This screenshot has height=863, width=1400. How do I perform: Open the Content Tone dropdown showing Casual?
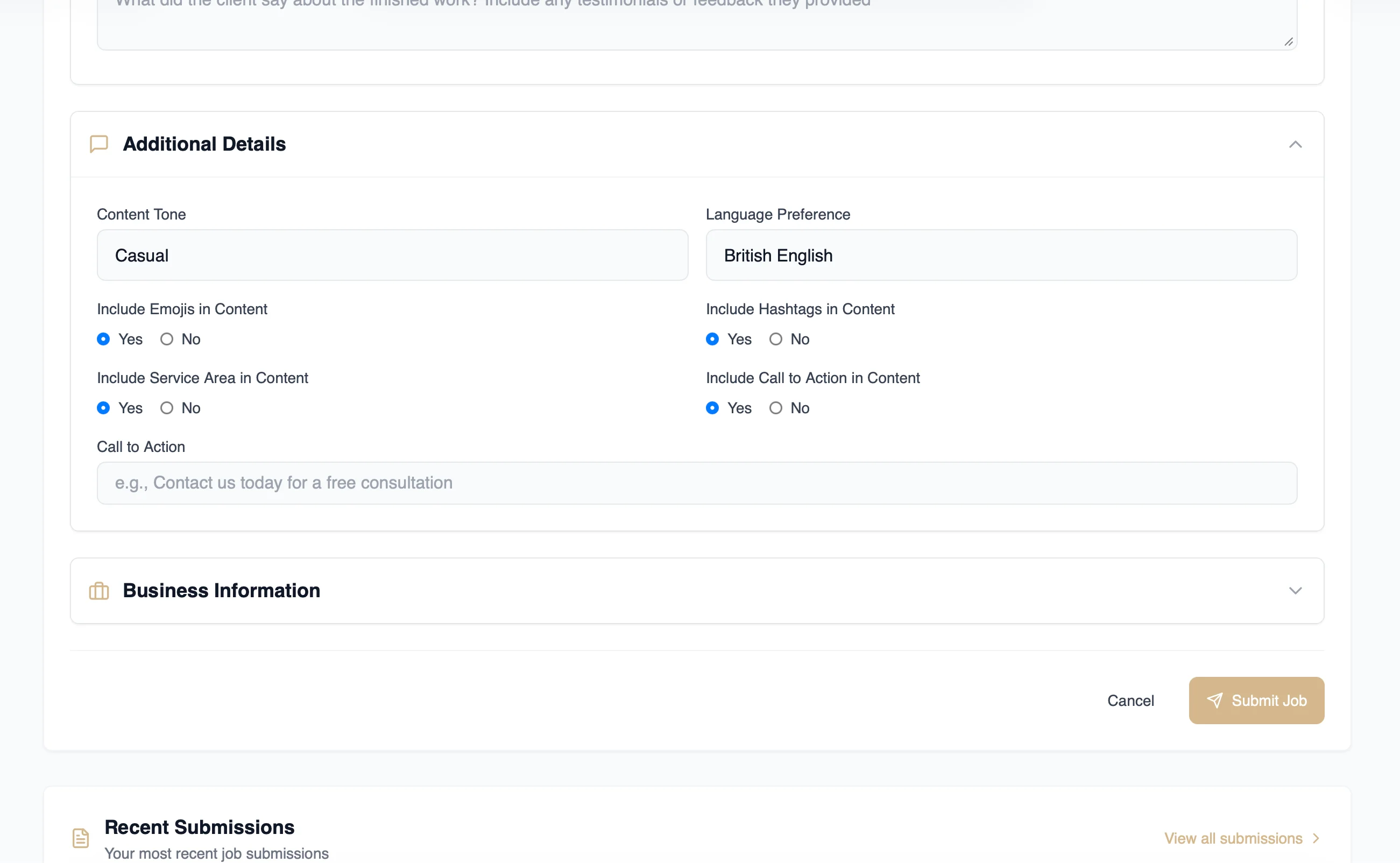click(393, 255)
